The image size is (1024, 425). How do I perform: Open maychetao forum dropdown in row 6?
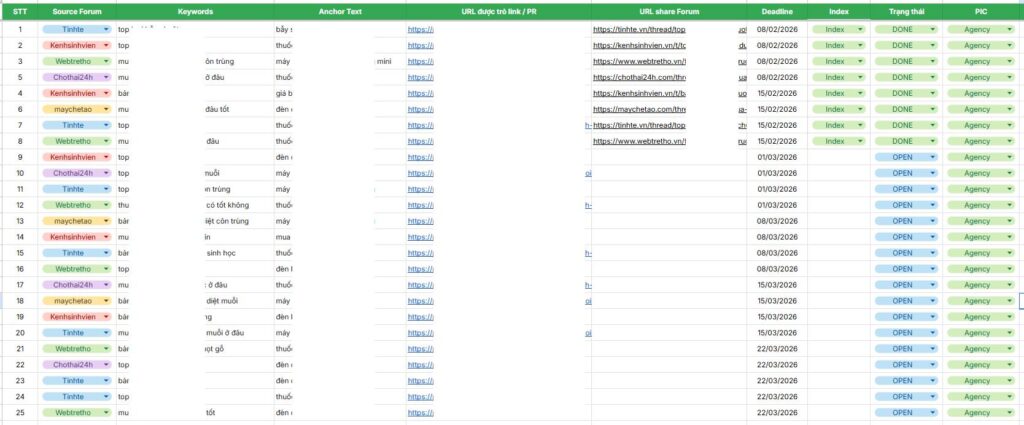pyautogui.click(x=77, y=109)
